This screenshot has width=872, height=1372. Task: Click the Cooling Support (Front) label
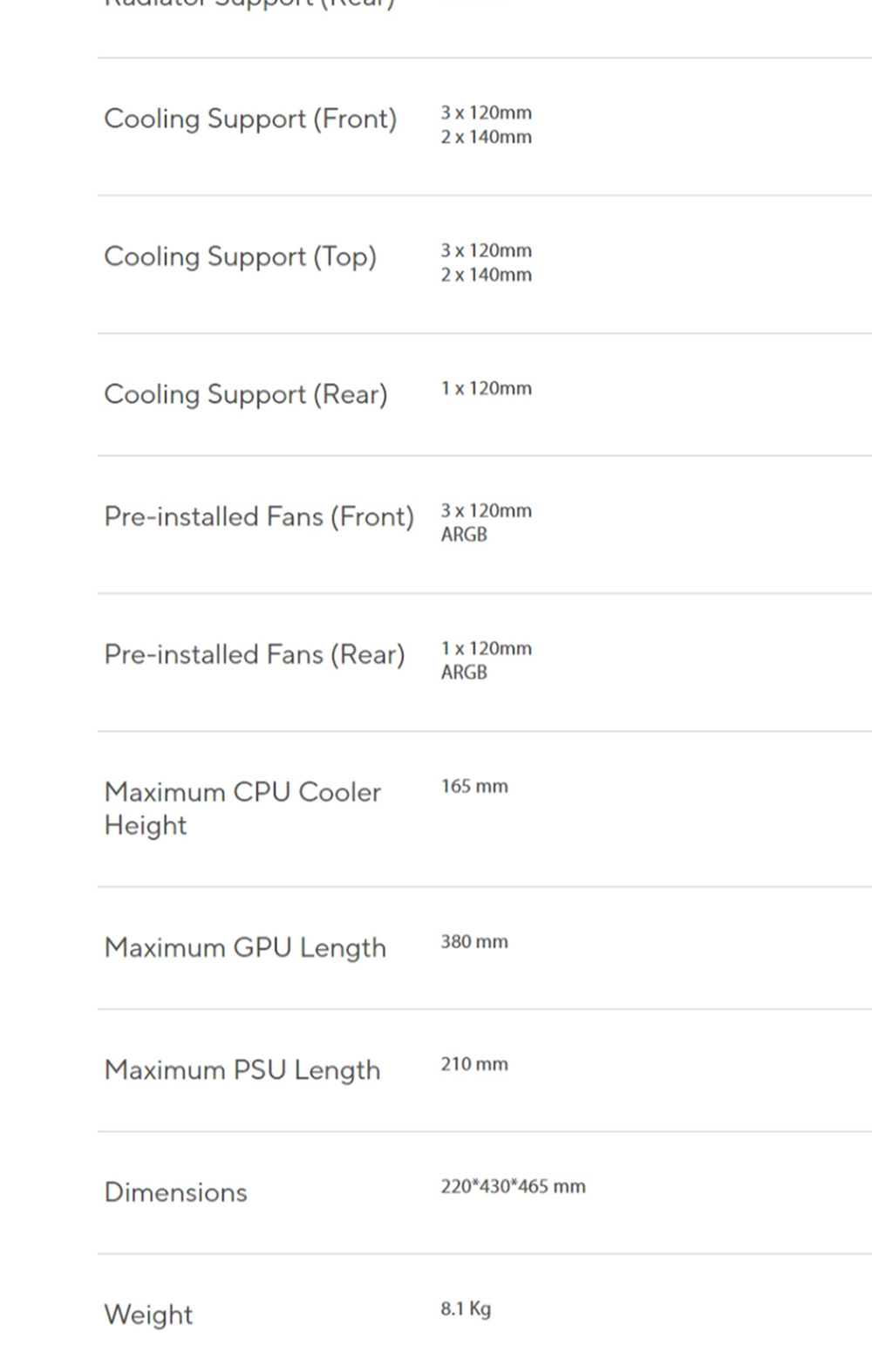click(x=250, y=119)
